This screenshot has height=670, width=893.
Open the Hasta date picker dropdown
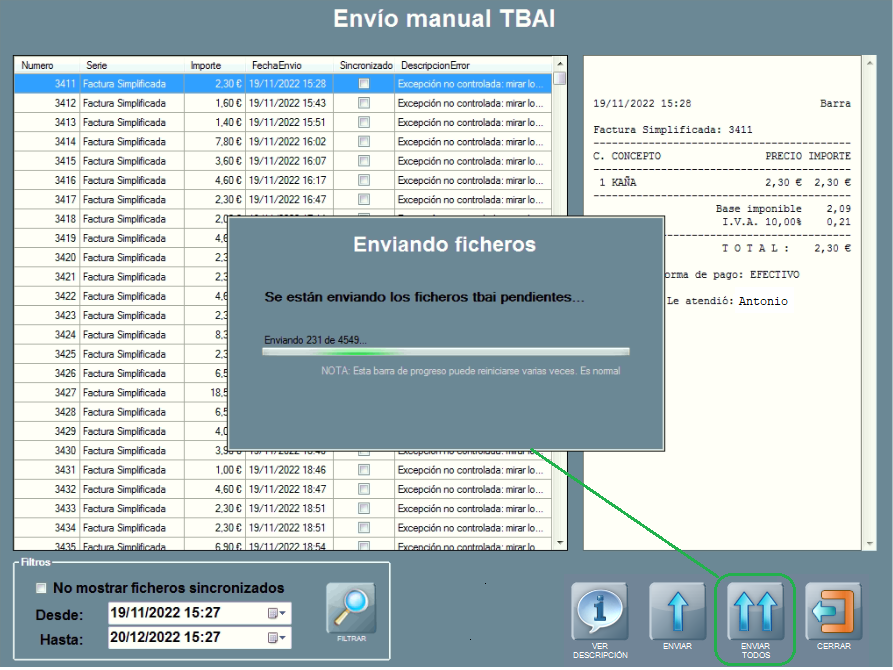tap(277, 638)
